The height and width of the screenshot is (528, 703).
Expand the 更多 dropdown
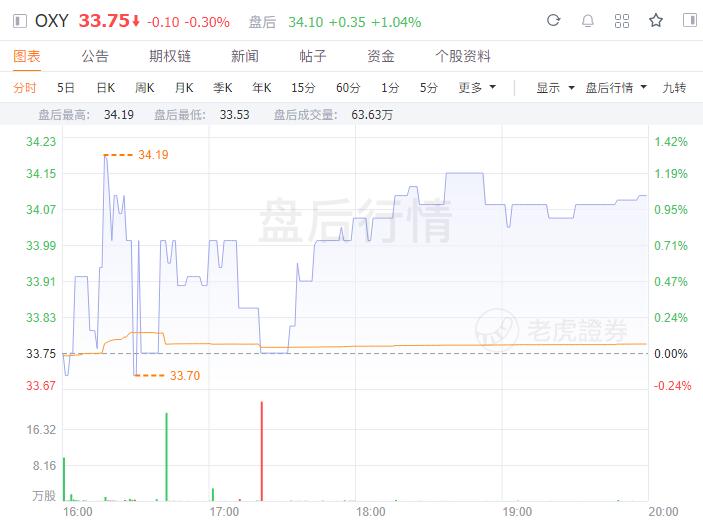point(477,87)
